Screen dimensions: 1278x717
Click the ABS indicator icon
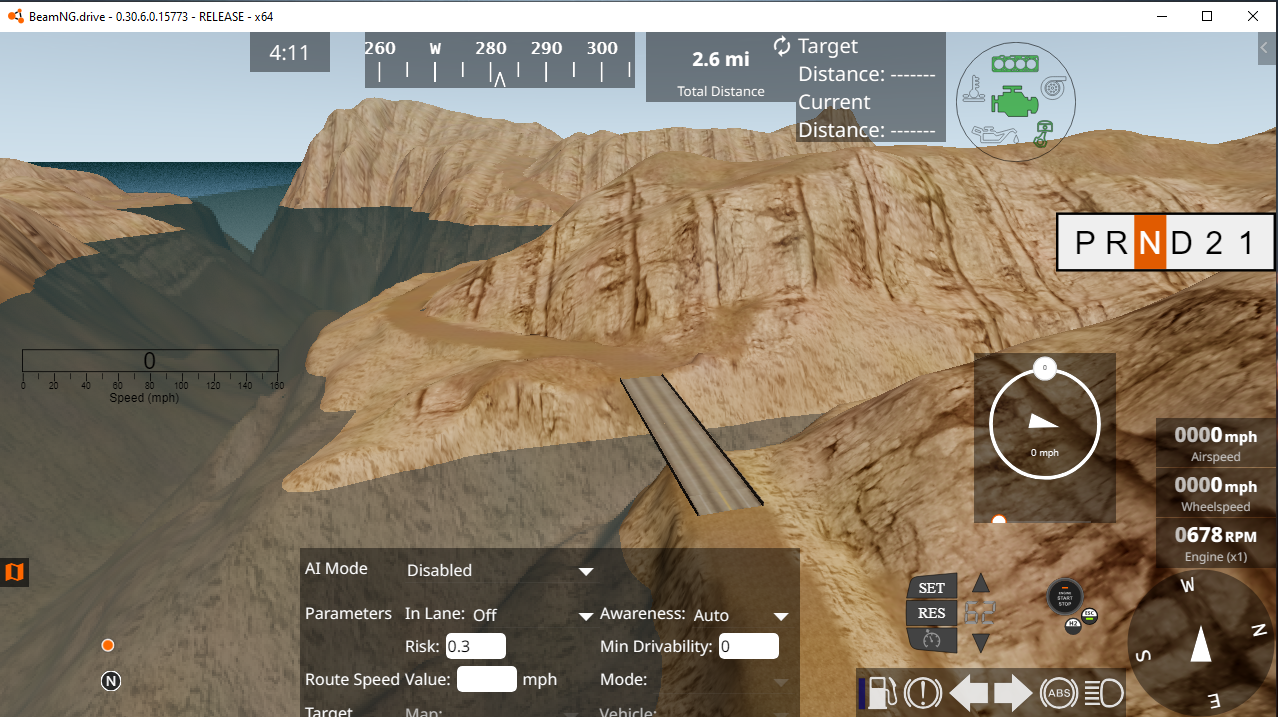tap(1057, 692)
